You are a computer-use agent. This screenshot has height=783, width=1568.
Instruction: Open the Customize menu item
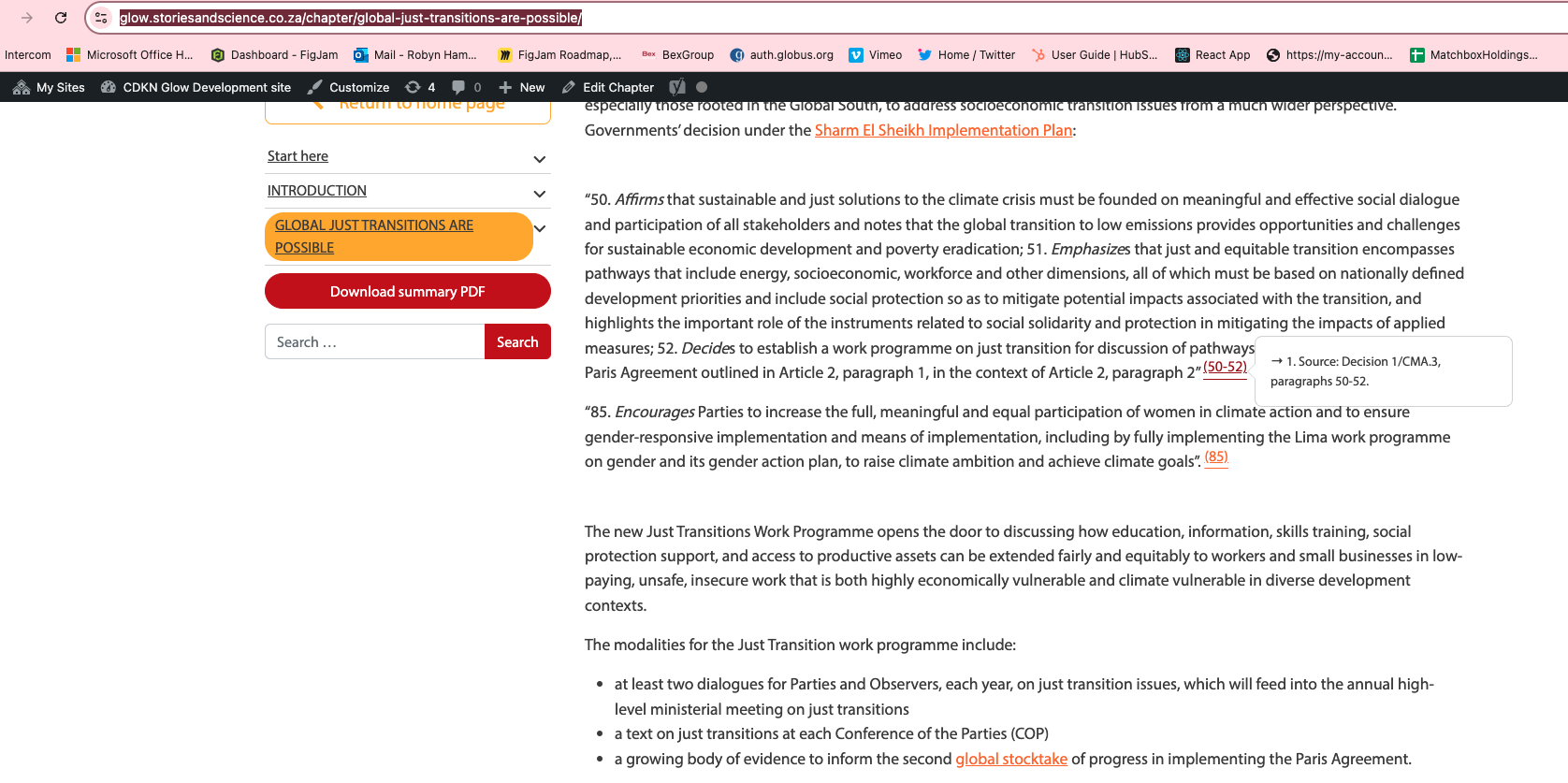pyautogui.click(x=349, y=87)
